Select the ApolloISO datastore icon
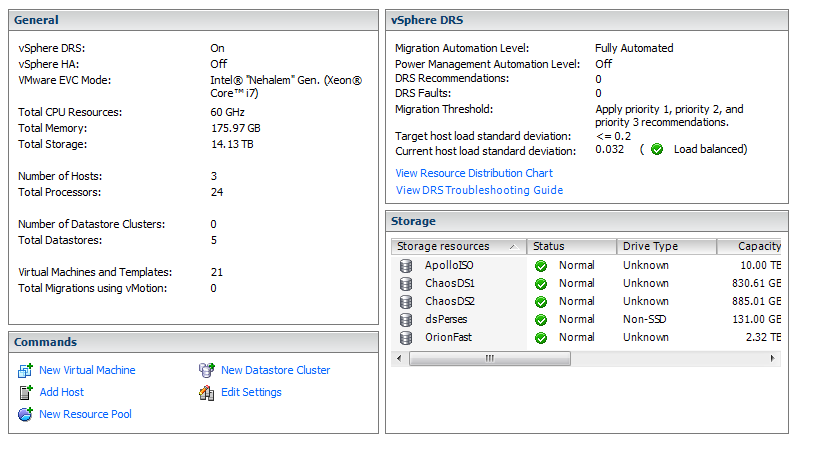Image resolution: width=815 pixels, height=456 pixels. 406,266
